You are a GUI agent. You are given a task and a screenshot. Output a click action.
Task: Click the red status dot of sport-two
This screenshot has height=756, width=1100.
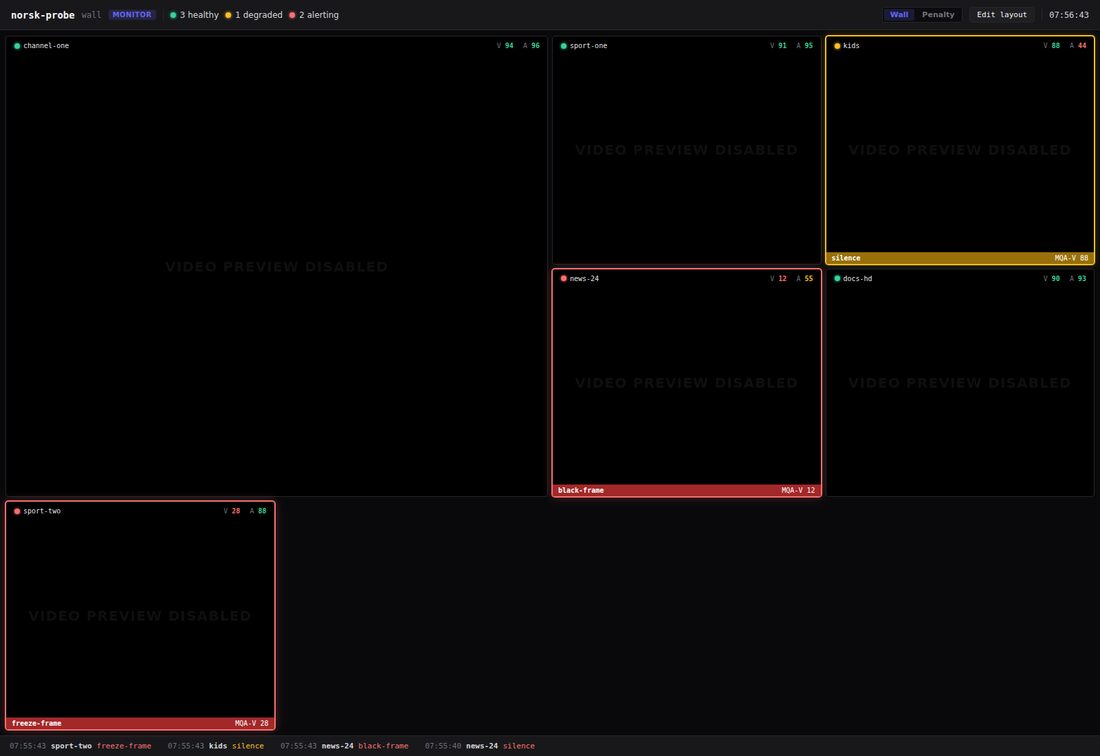17,511
